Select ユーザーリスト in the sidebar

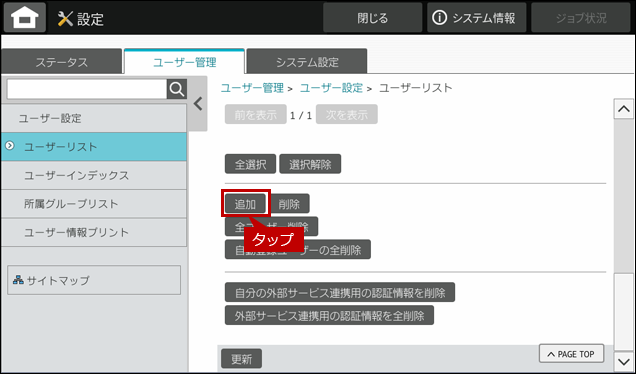point(94,147)
